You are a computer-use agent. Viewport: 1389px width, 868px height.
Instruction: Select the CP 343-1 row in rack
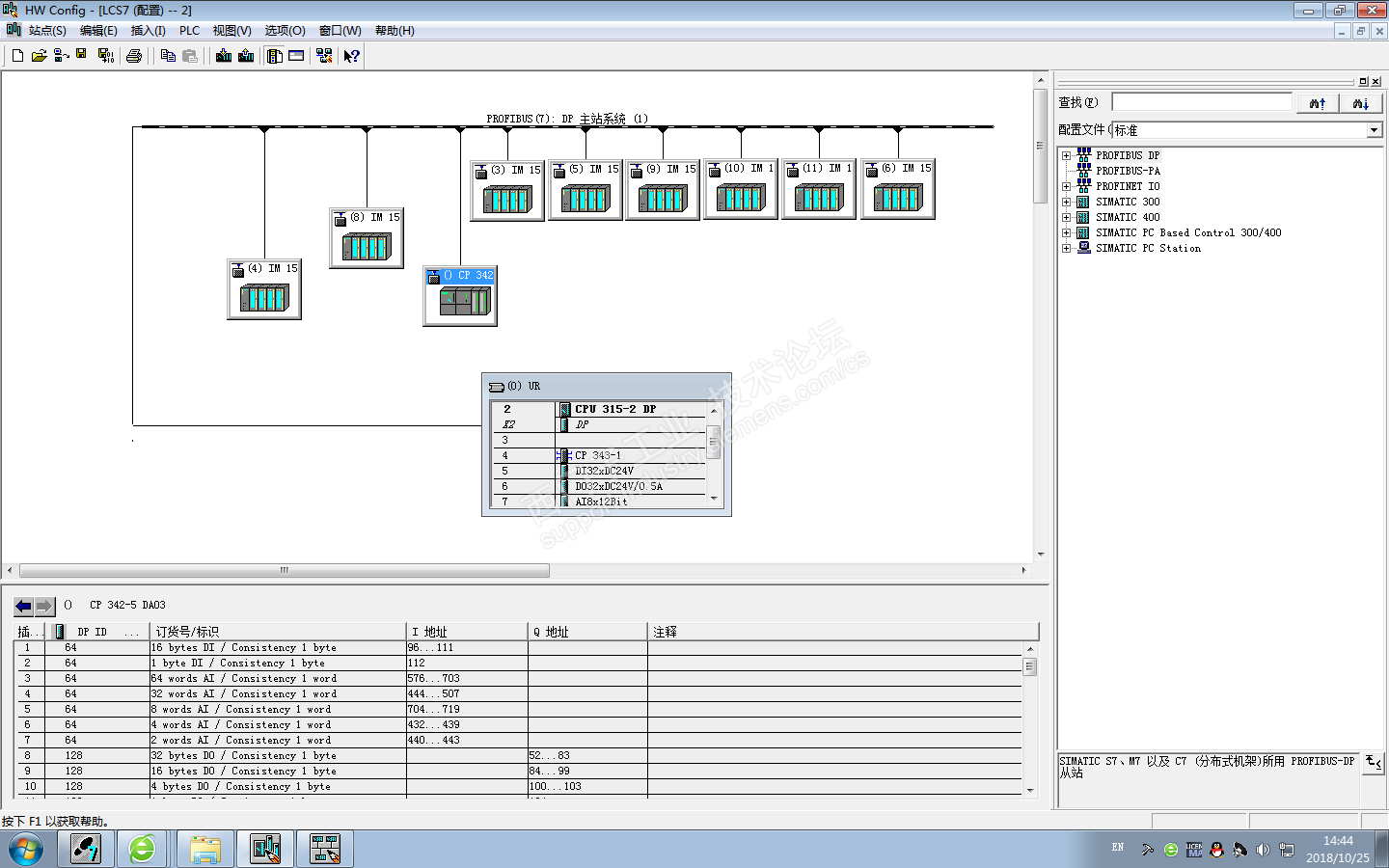(x=600, y=455)
